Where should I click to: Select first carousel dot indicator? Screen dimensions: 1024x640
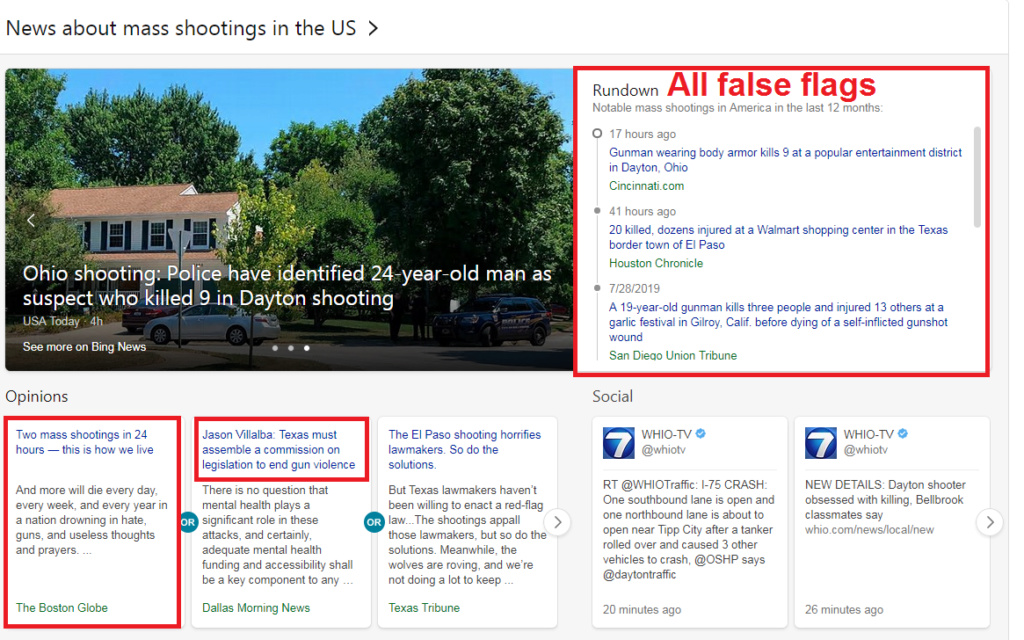point(275,348)
